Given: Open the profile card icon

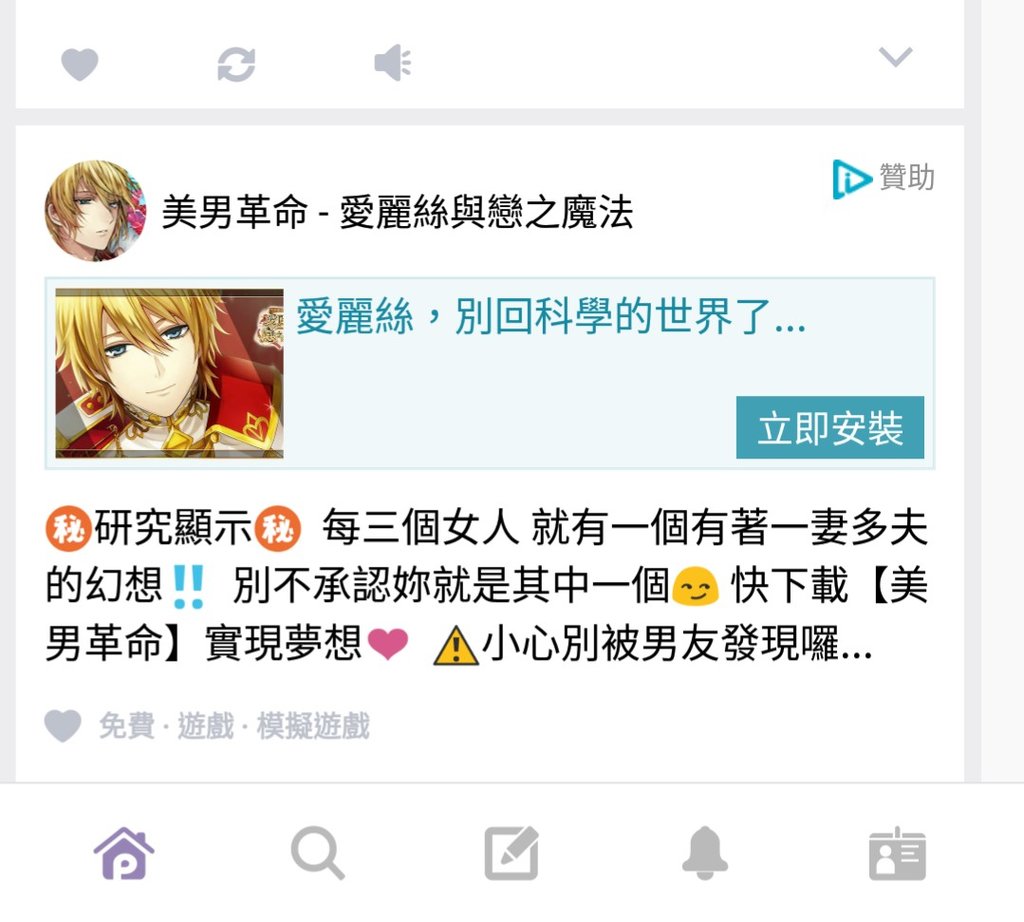Looking at the screenshot, I should pyautogui.click(x=897, y=854).
